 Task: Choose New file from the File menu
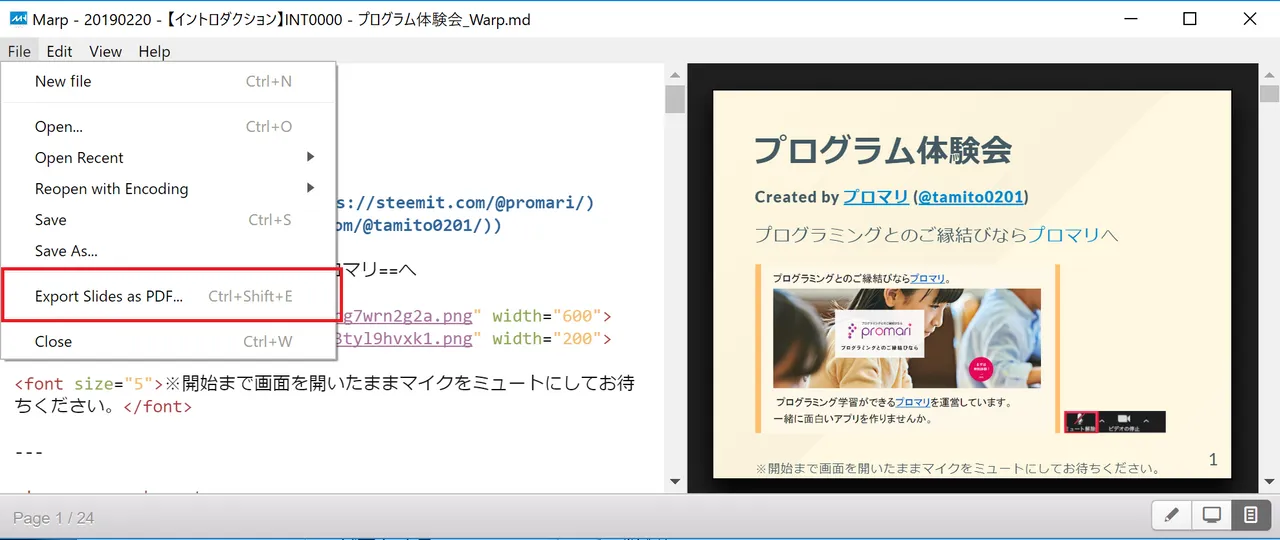[168, 81]
